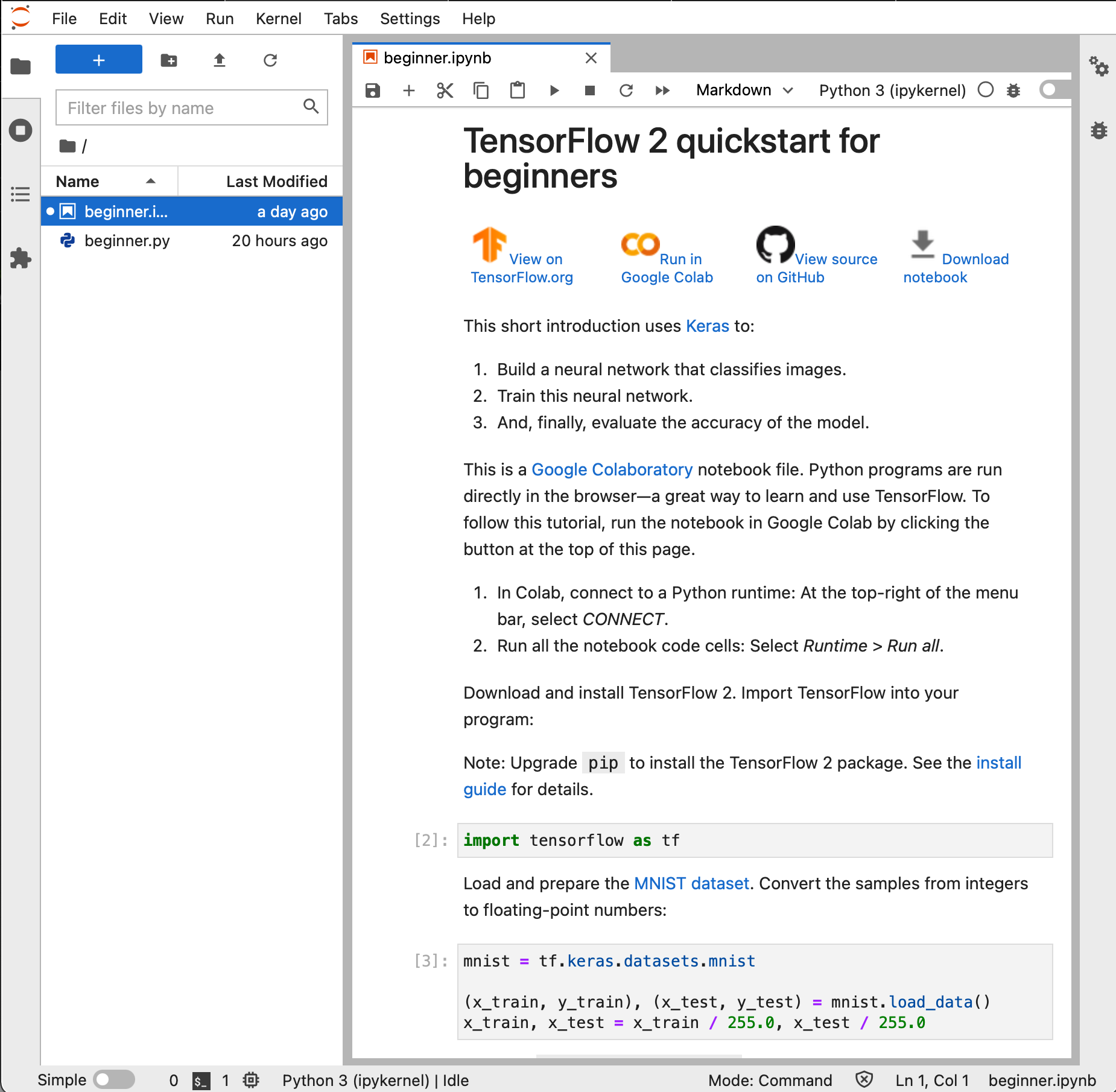Sort files by Name column header
Screen dimensions: 1116x1092
[109, 181]
